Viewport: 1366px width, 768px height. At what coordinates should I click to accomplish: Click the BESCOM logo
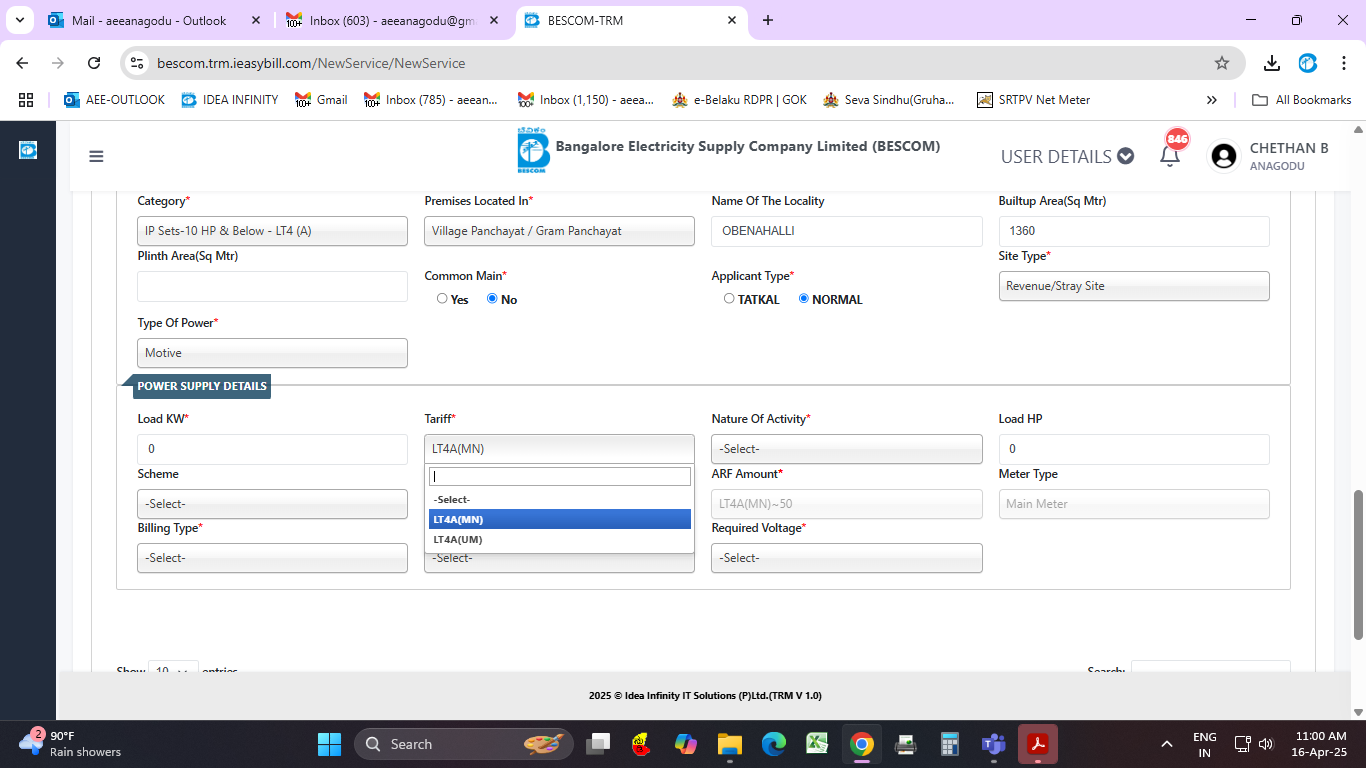(533, 151)
